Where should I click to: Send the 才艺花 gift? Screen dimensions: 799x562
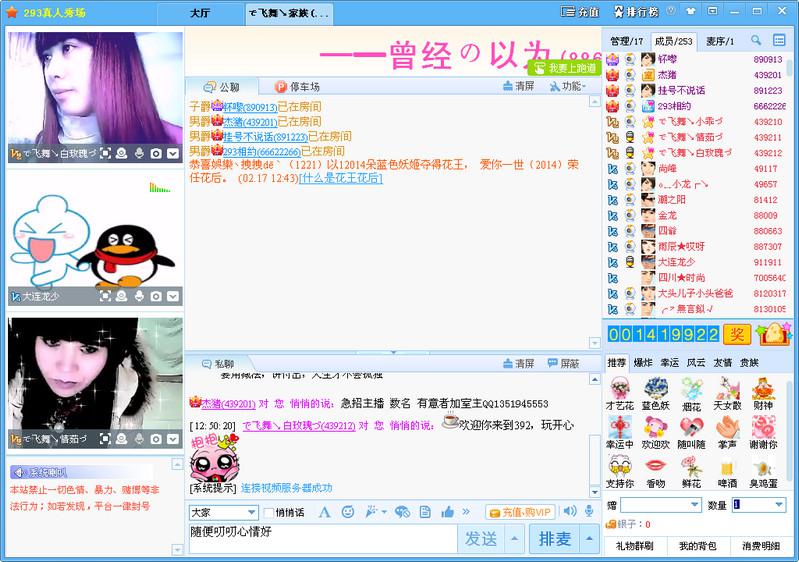point(620,394)
